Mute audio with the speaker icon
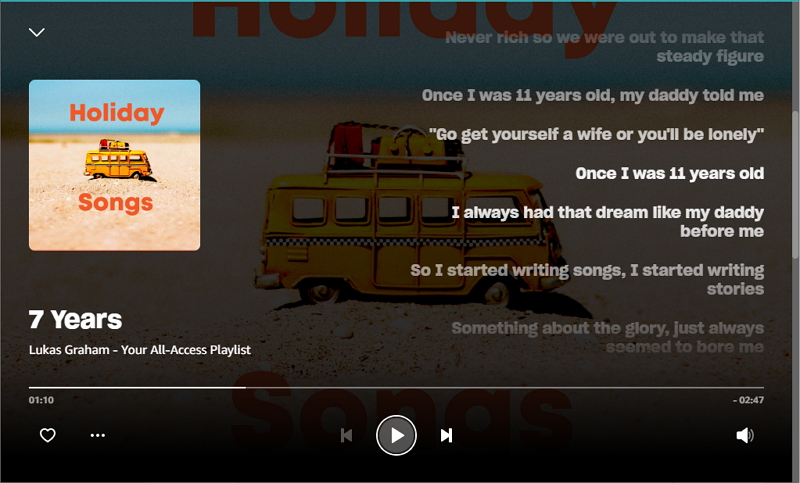800x483 pixels. [x=745, y=435]
